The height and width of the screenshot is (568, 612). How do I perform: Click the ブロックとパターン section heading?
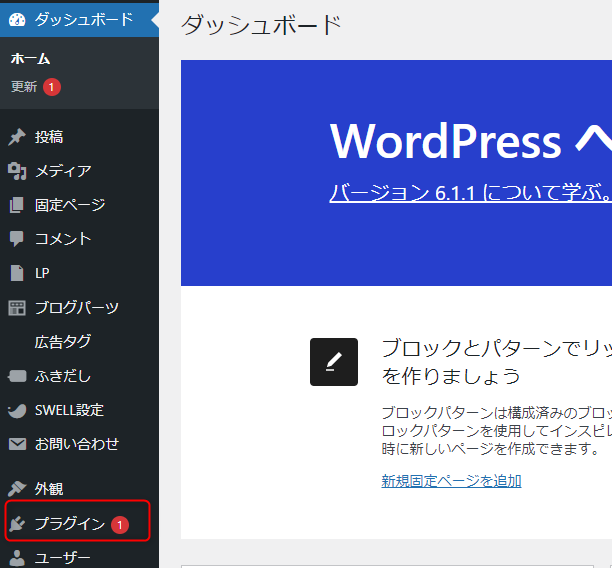pyautogui.click(x=496, y=362)
